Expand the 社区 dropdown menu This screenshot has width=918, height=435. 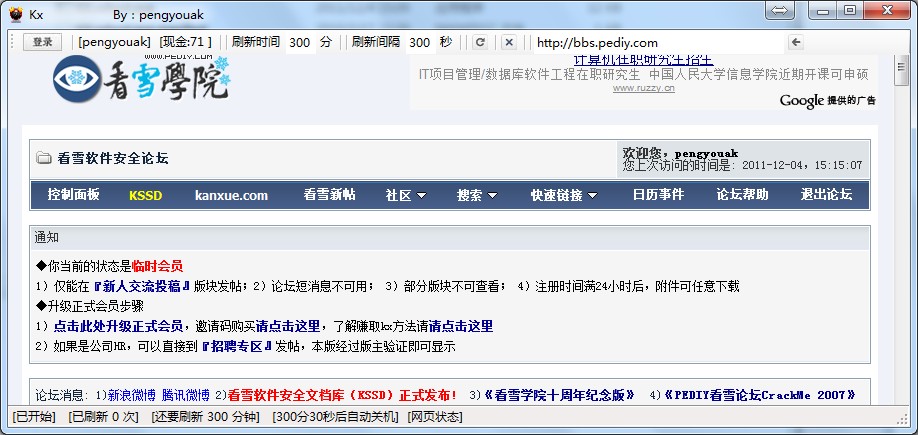point(406,196)
